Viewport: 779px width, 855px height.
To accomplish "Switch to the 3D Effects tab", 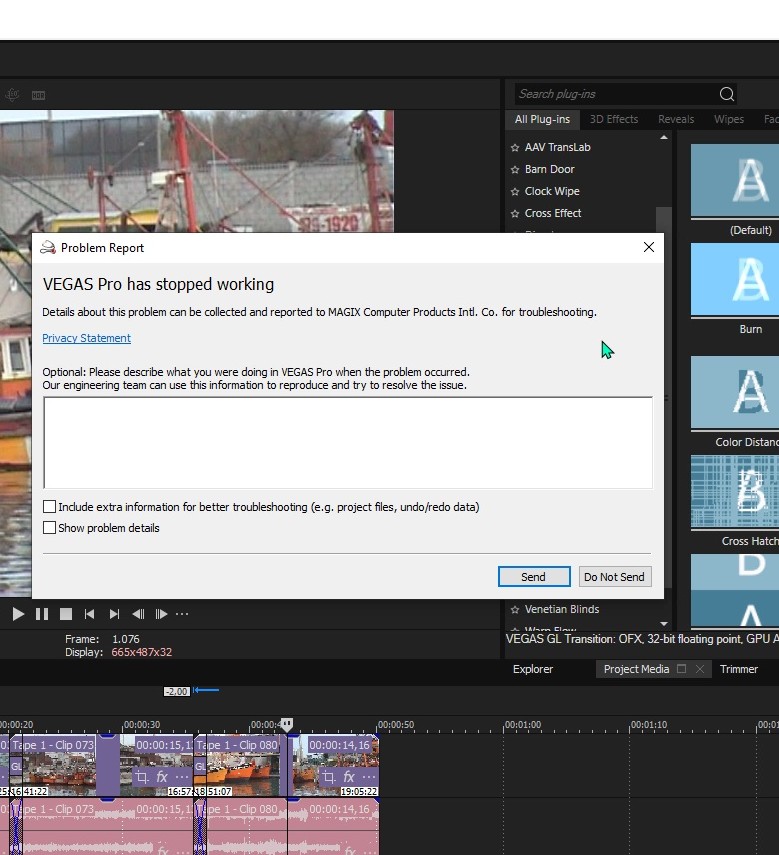I will (613, 119).
